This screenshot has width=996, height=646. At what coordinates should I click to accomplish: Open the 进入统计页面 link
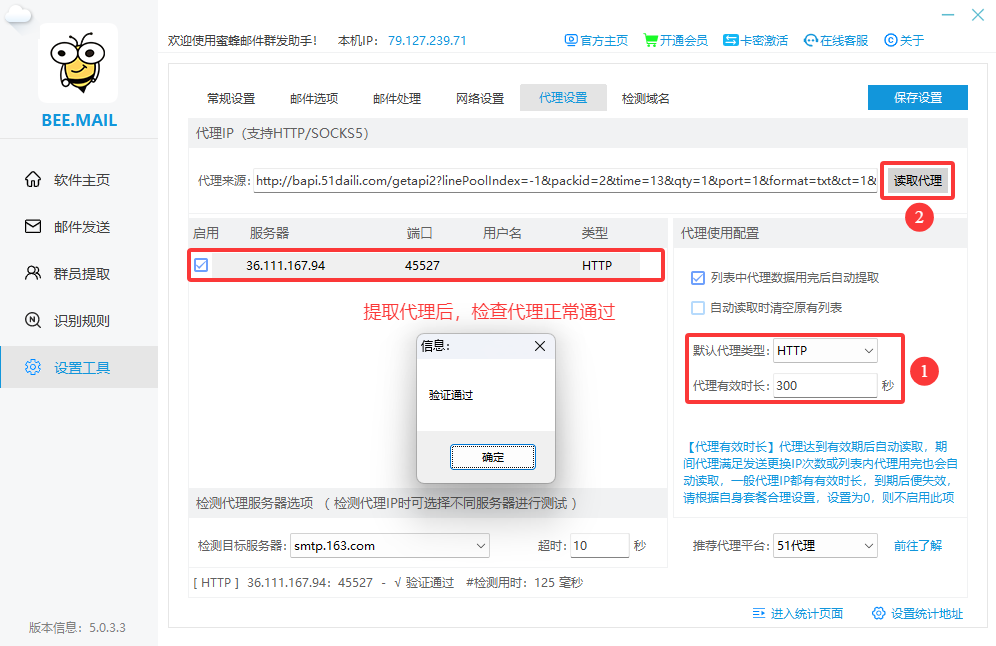click(x=807, y=613)
